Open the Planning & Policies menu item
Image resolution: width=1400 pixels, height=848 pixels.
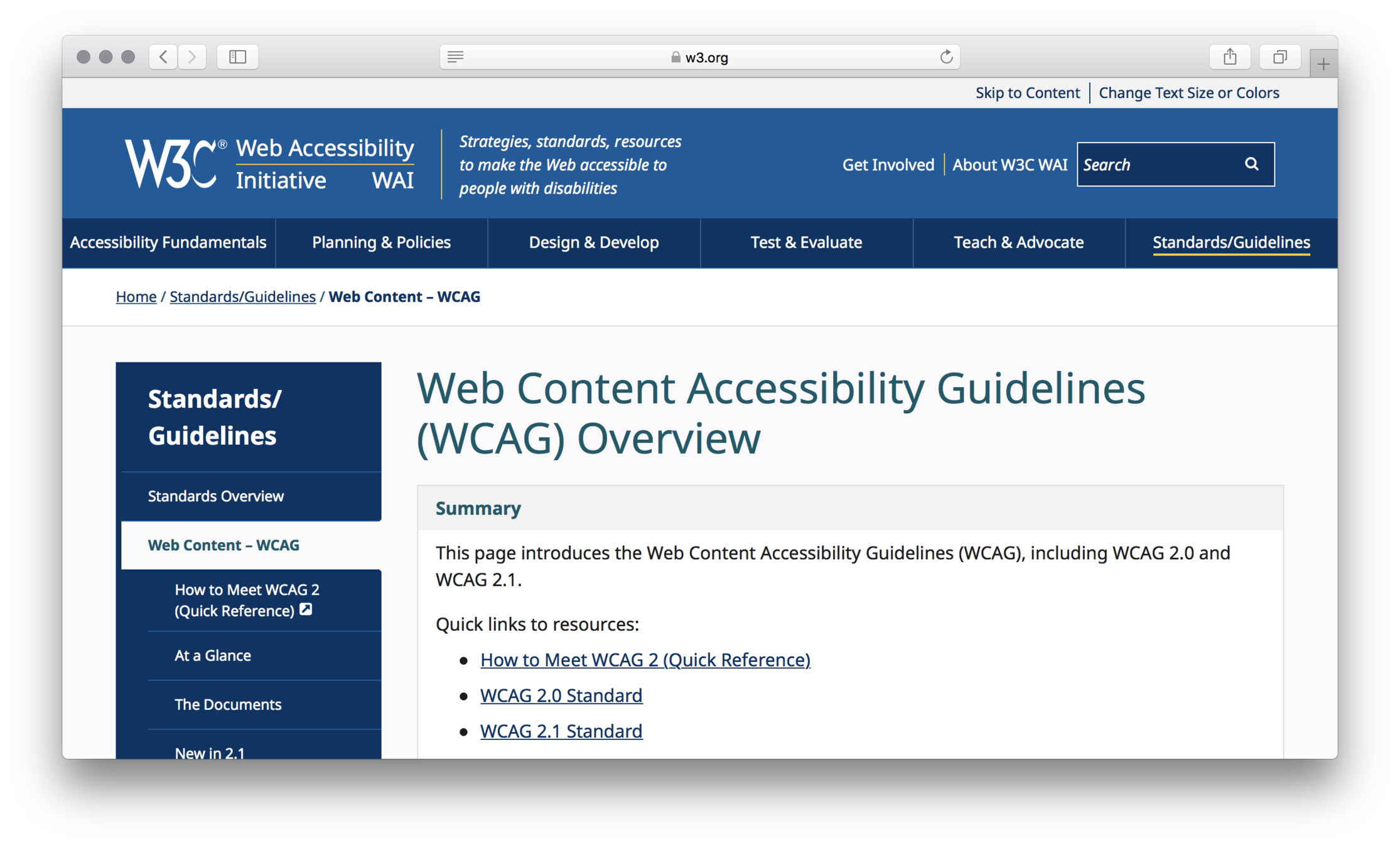[381, 242]
